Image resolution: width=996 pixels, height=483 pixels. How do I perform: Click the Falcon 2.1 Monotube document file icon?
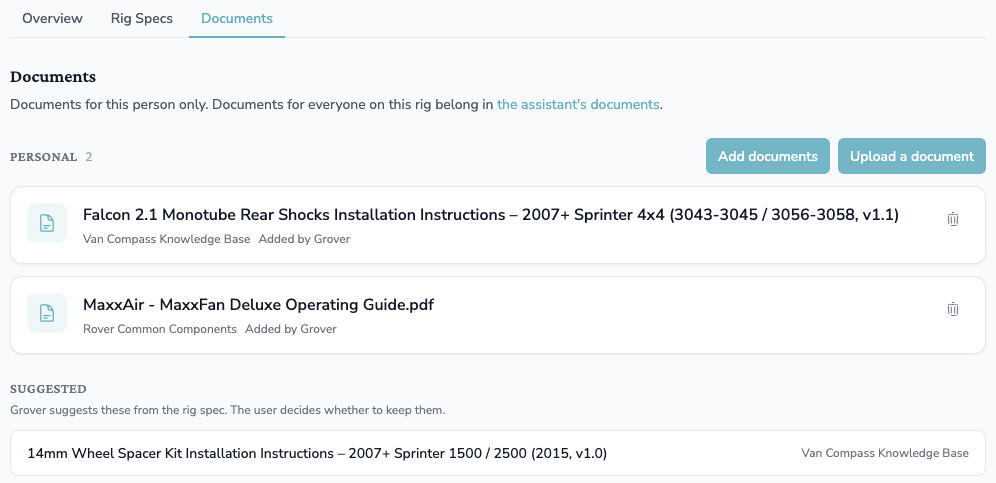pyautogui.click(x=47, y=223)
